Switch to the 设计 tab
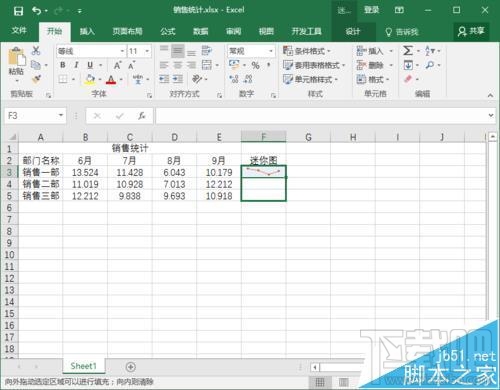 (353, 31)
